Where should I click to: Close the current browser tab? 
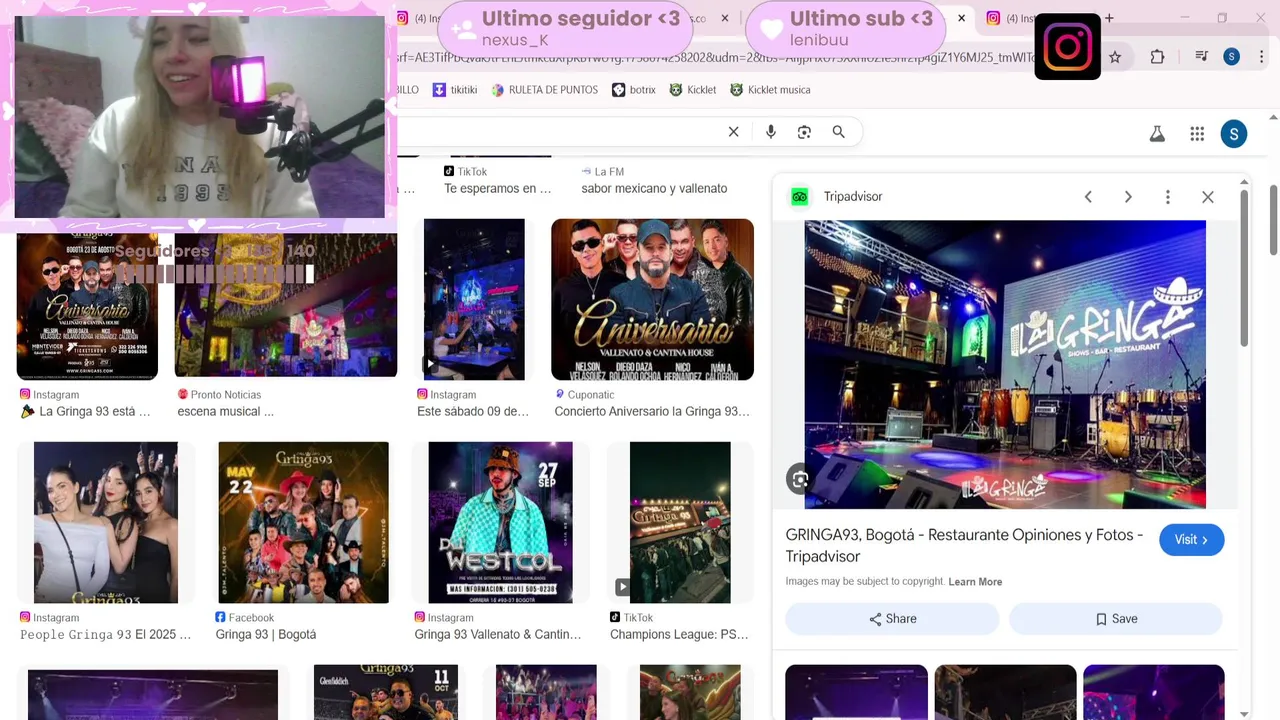tap(961, 18)
